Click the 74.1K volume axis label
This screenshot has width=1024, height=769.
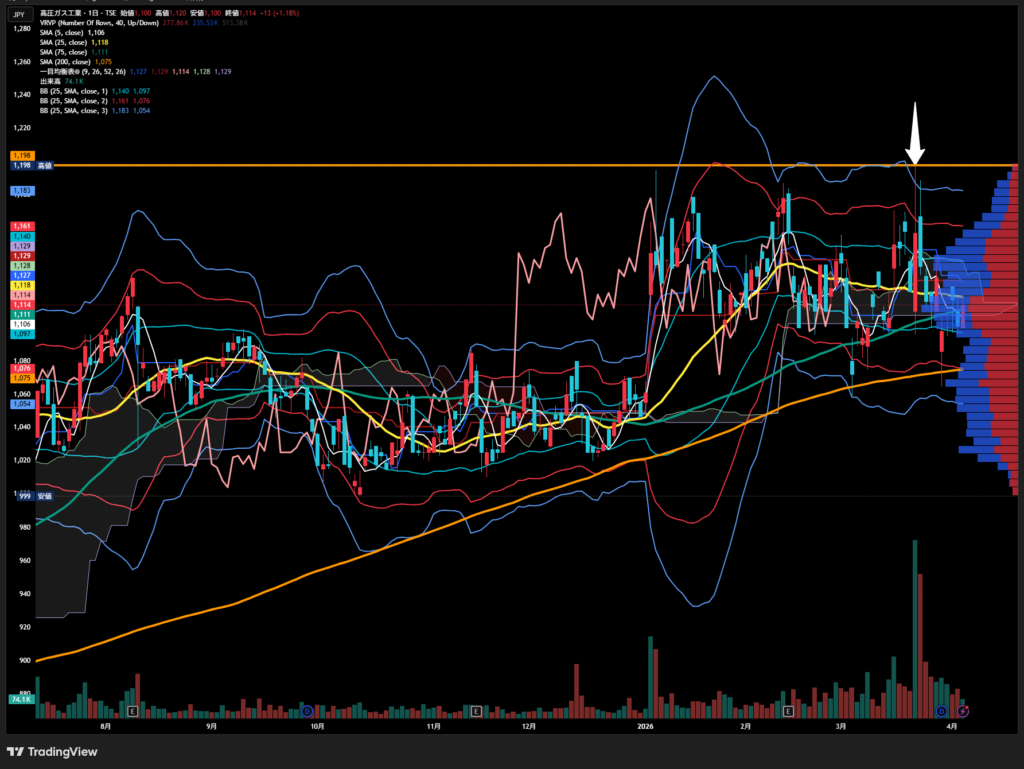click(22, 699)
